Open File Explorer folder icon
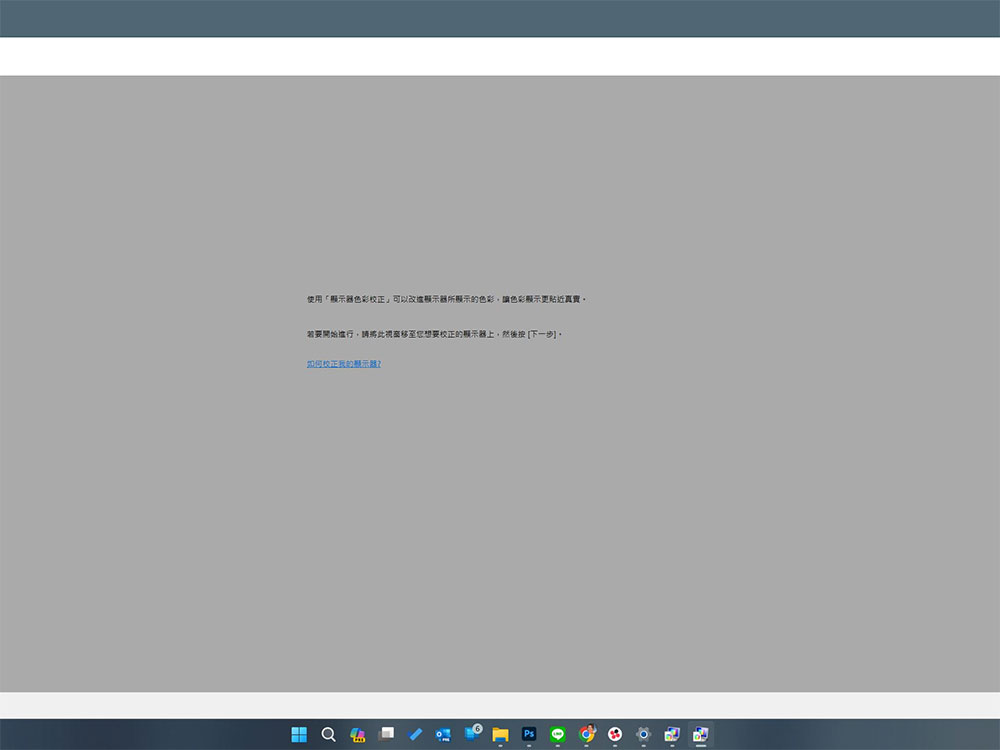 point(501,735)
